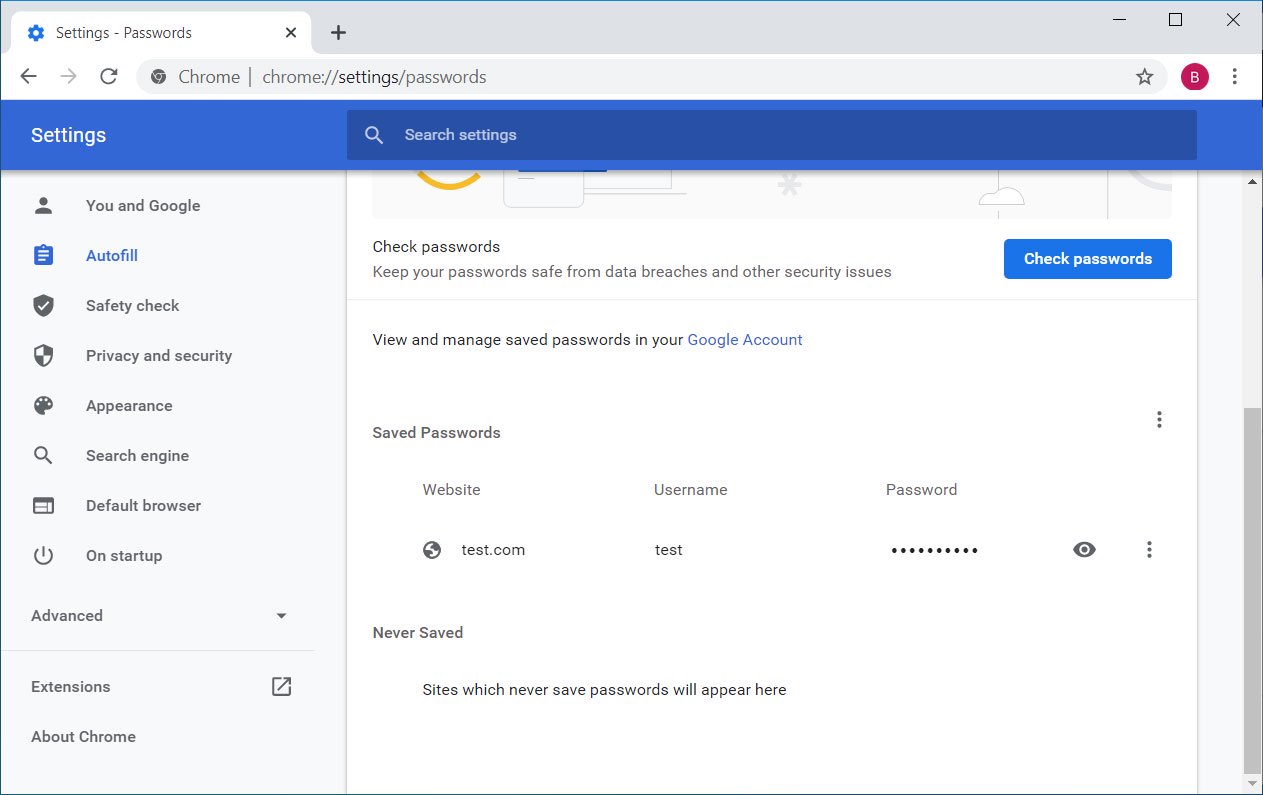Viewport: 1263px width, 795px height.
Task: Show password for test.com with eye icon
Action: 1084,550
